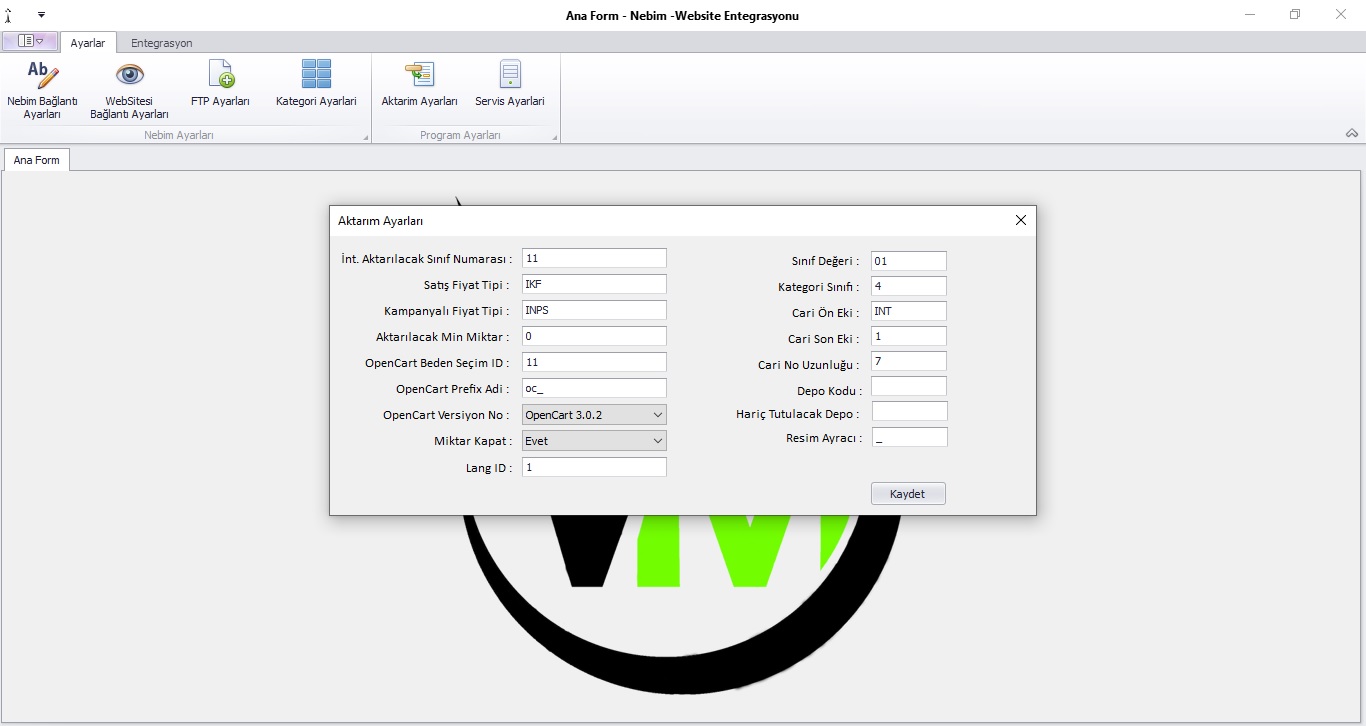Click the Lang ID input field
The image size is (1366, 726).
pos(594,467)
